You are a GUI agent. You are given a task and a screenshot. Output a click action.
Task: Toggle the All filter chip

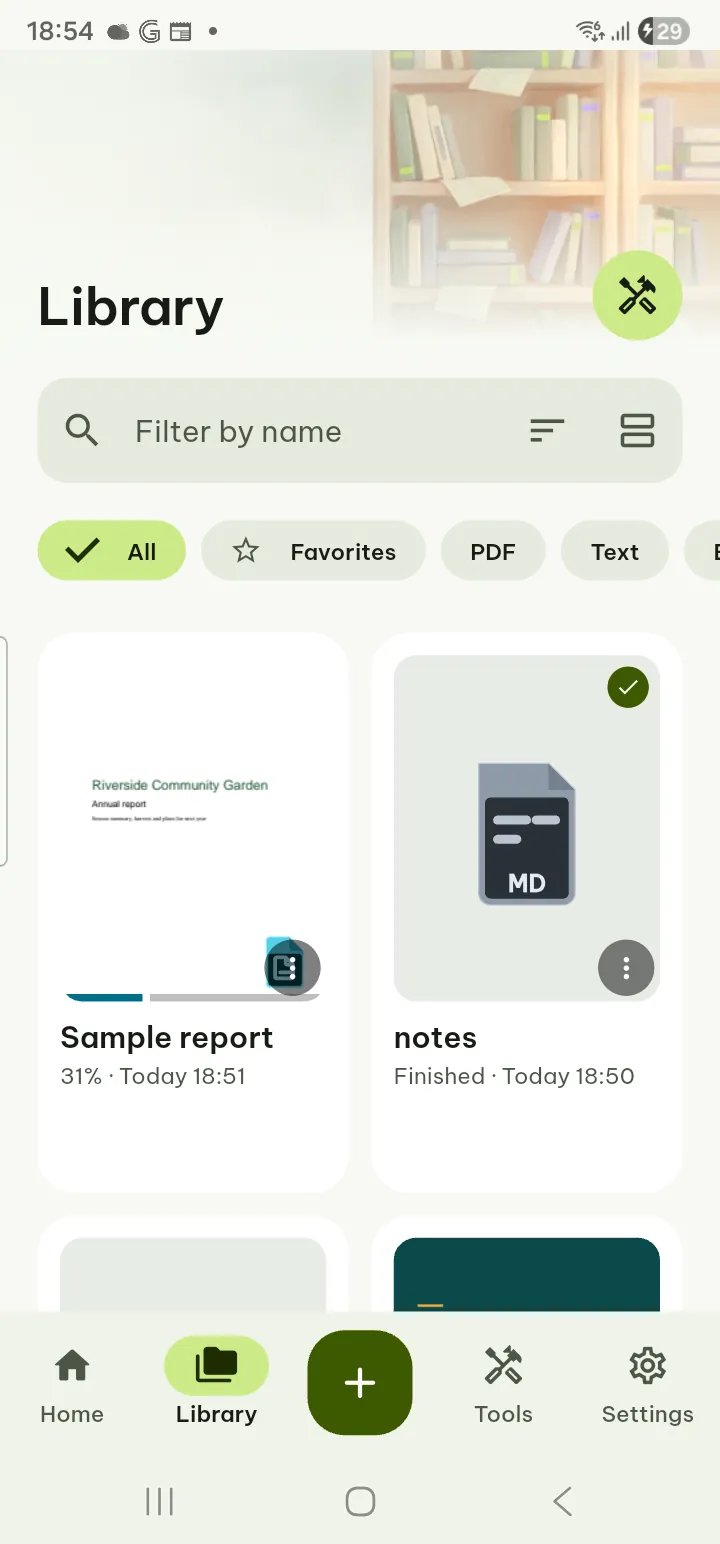click(x=112, y=551)
